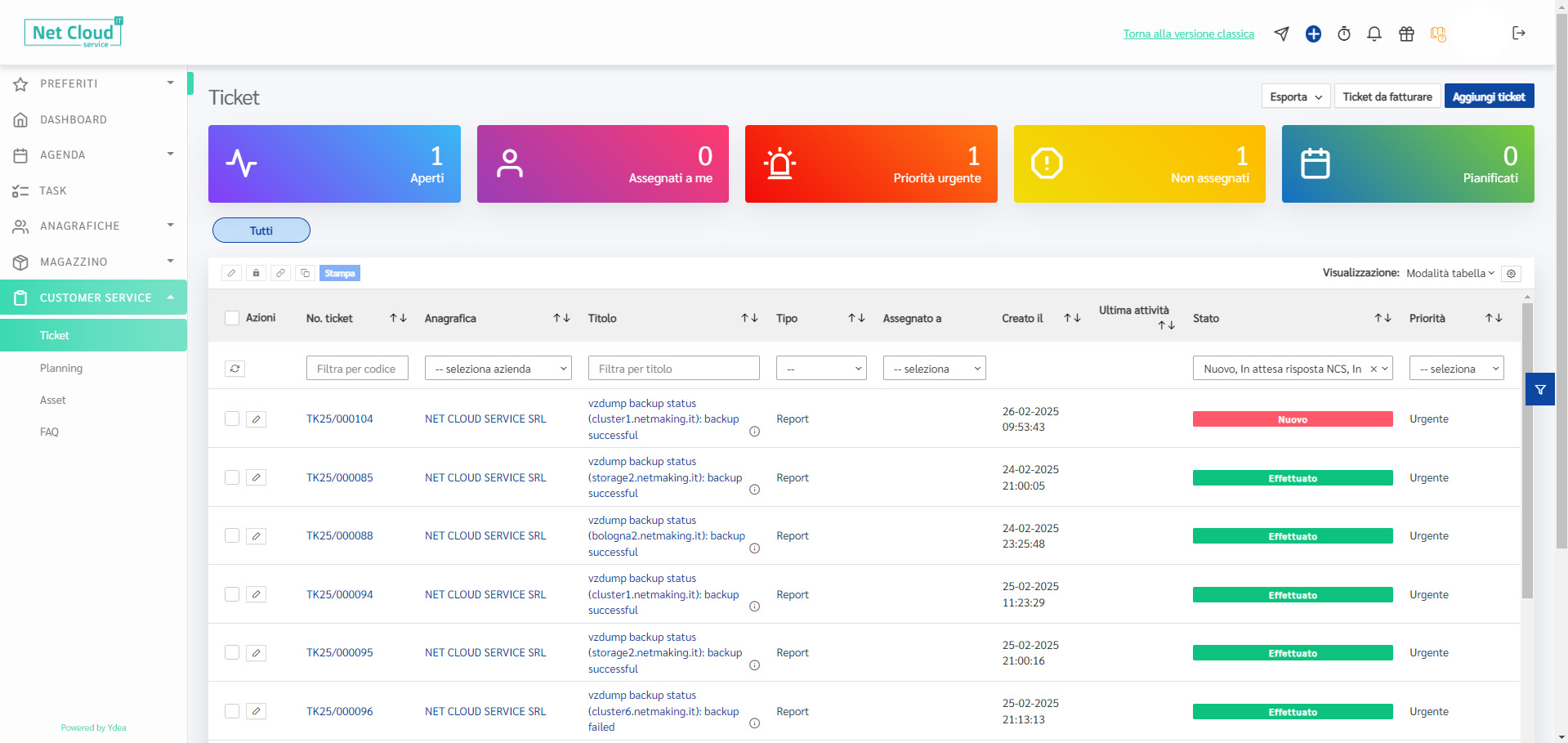This screenshot has width=1568, height=743.
Task: Click the orange map icon in header
Action: pos(1438,34)
